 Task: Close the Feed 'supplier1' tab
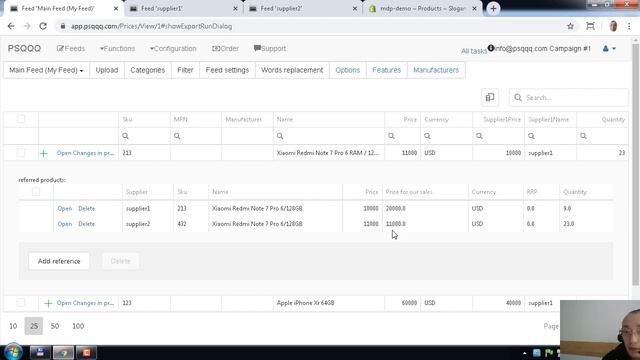tap(235, 8)
